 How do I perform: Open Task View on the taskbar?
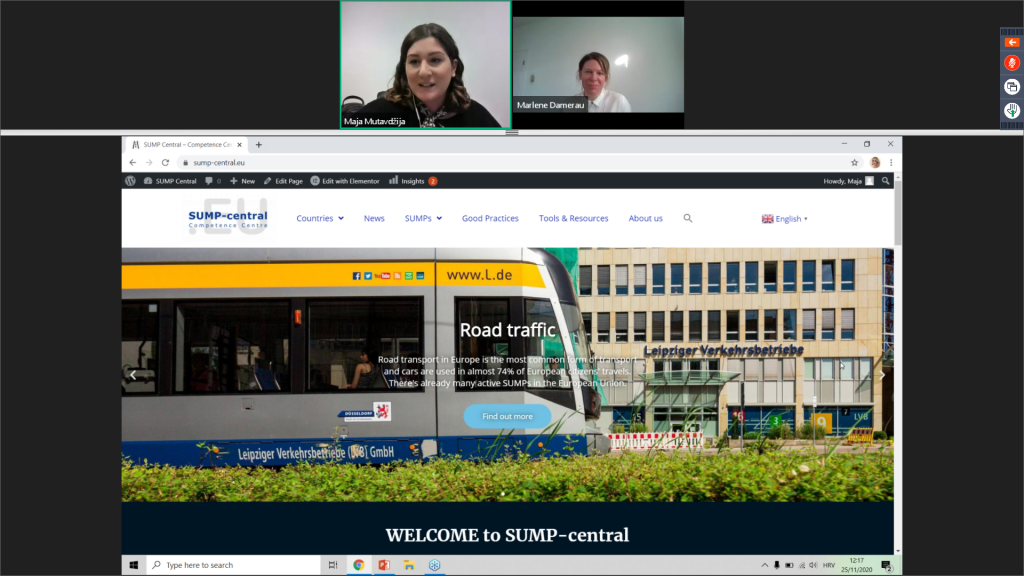click(333, 565)
